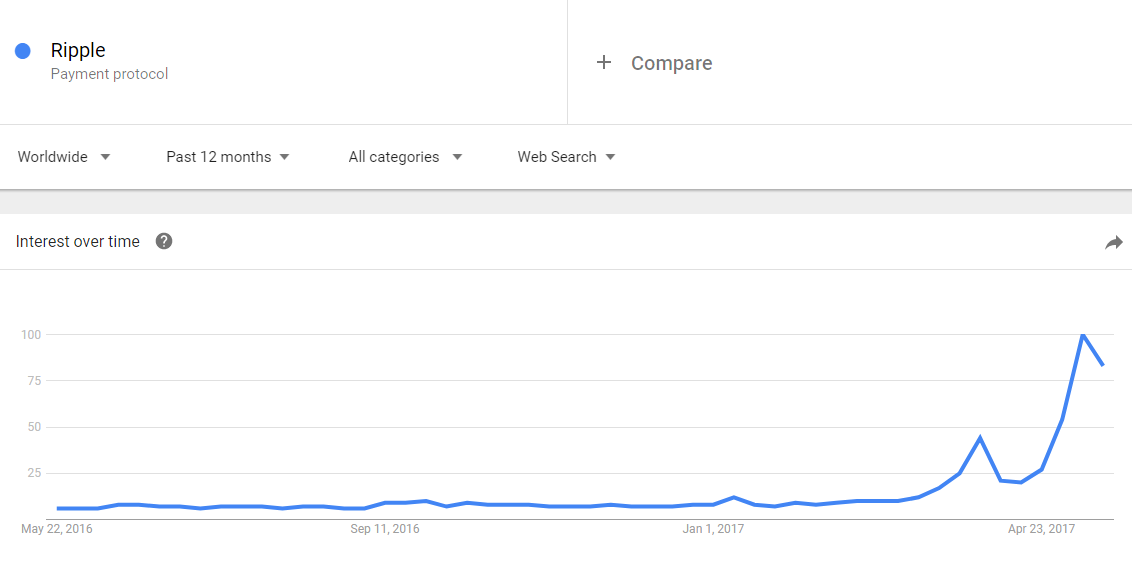
Task: Open the Interest over time help icon
Action: pos(164,241)
